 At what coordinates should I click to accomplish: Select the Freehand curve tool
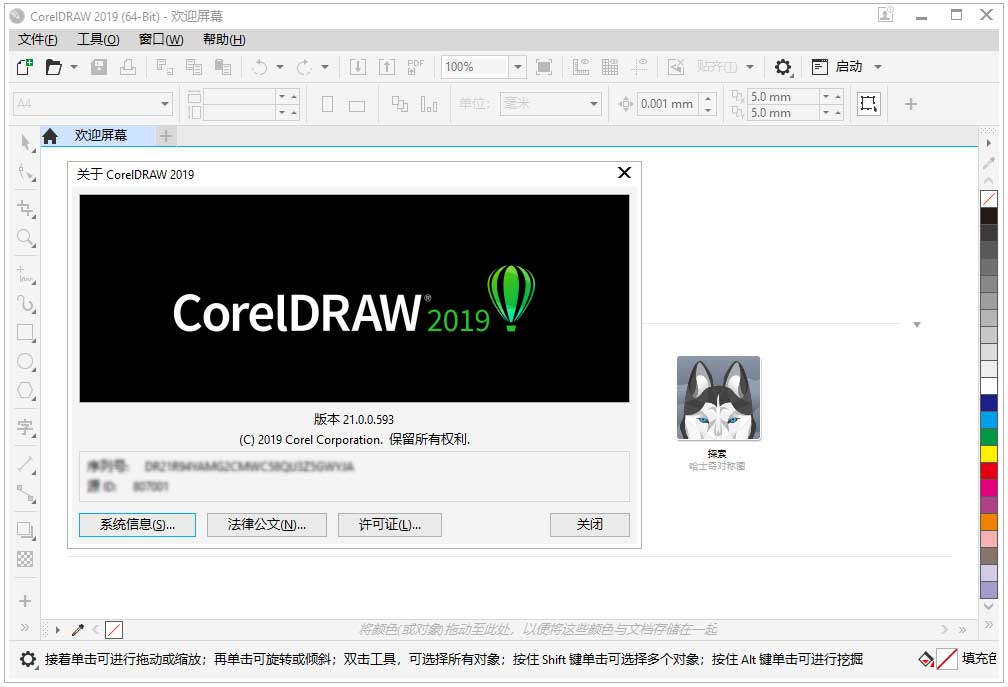[x=26, y=274]
